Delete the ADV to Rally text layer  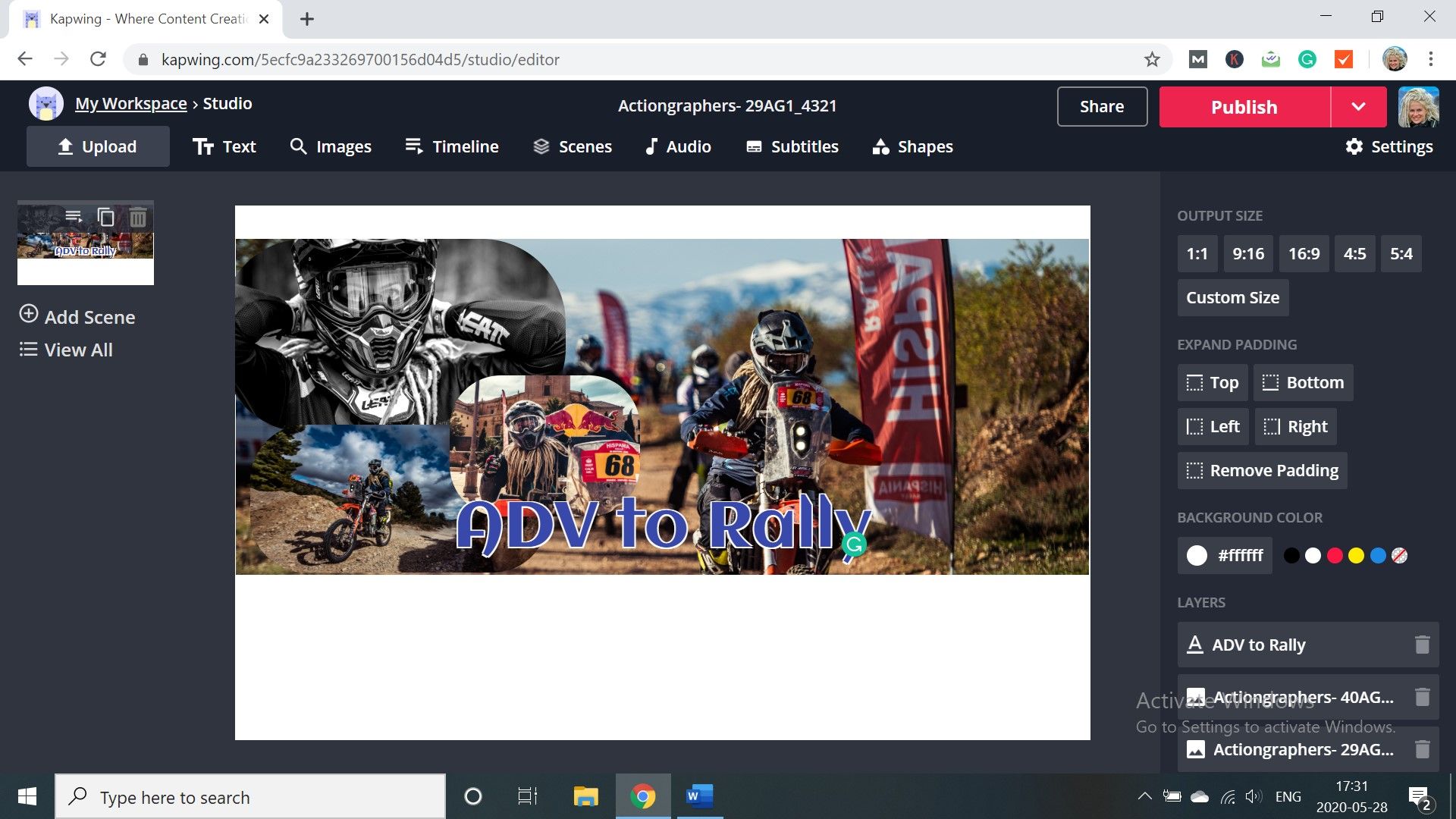(1422, 645)
